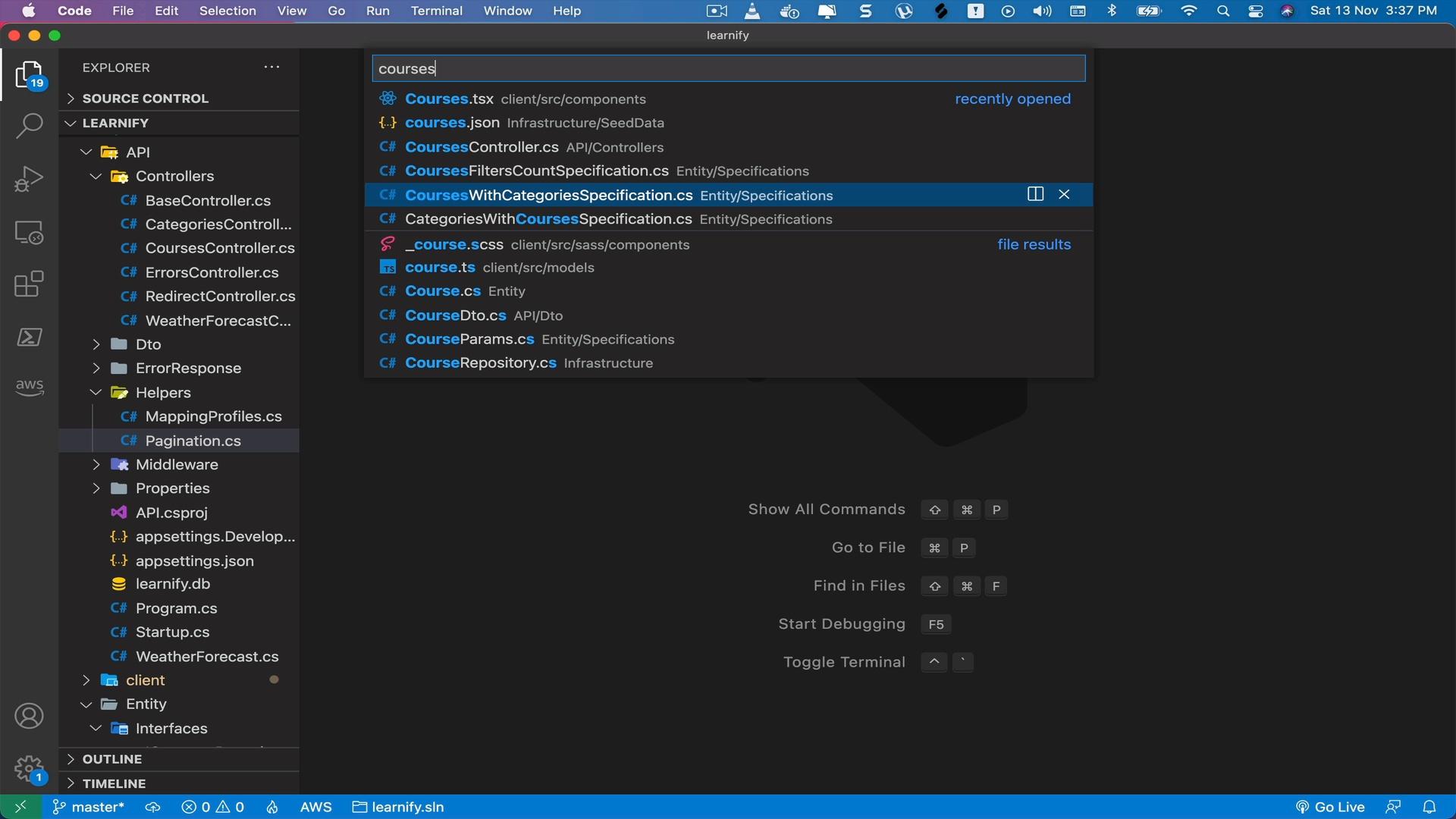Expand the Controllers folder in Explorer

point(175,177)
